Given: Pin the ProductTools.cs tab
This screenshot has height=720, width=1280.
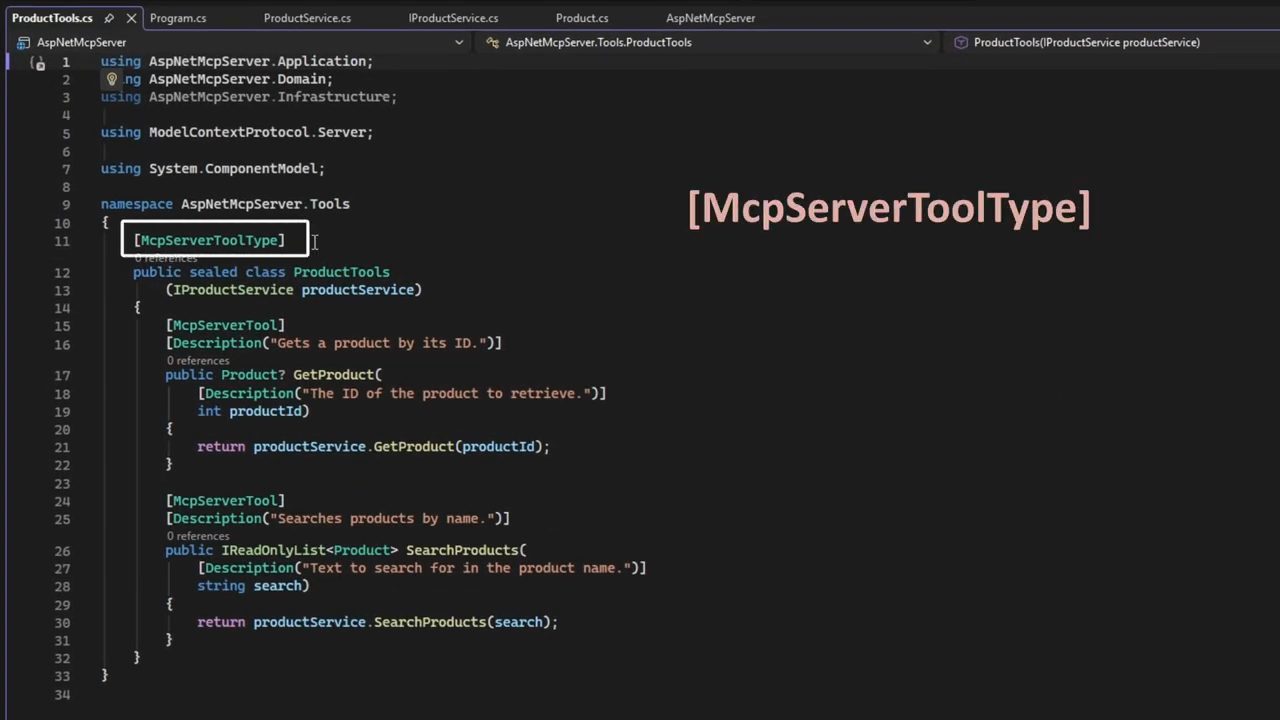Looking at the screenshot, I should (109, 18).
